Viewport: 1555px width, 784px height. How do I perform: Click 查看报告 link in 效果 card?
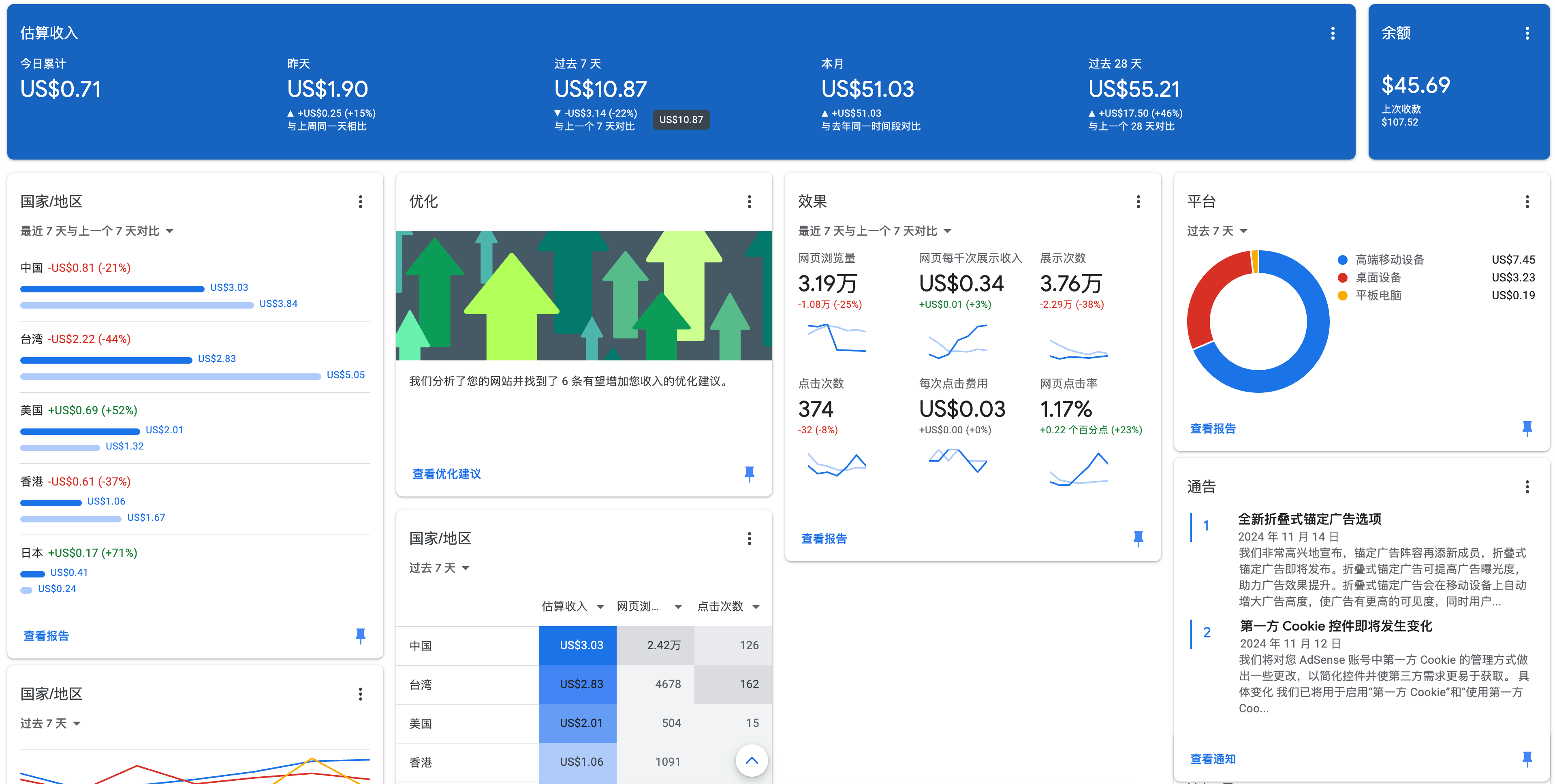(x=824, y=538)
